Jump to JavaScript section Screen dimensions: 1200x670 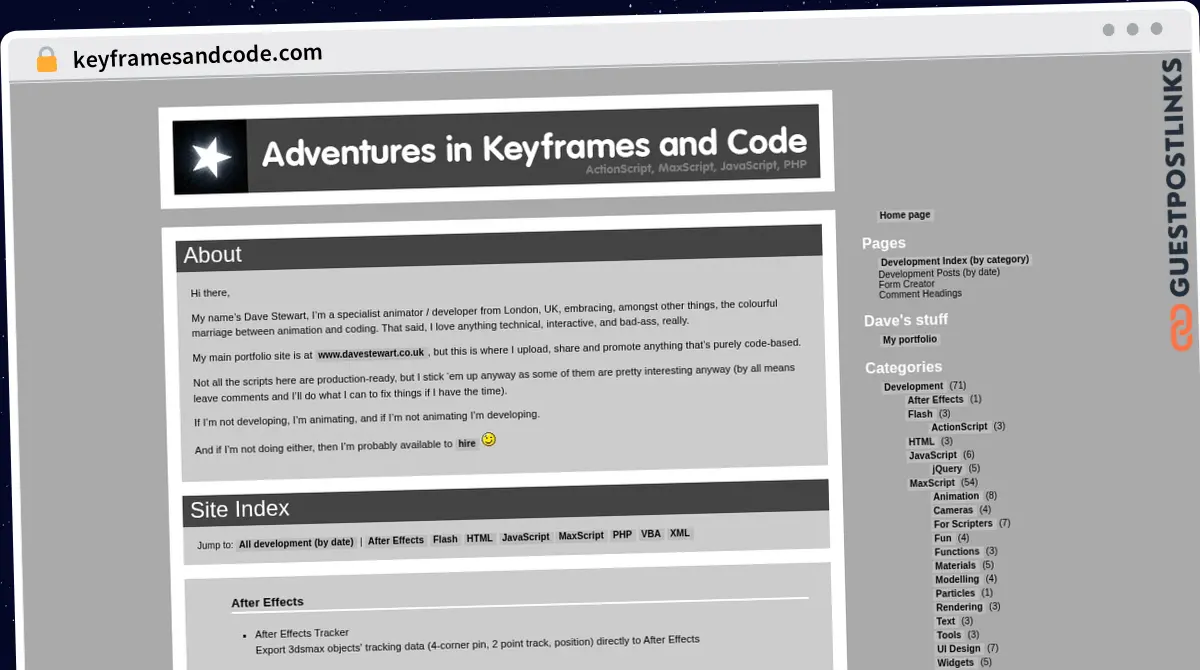526,537
